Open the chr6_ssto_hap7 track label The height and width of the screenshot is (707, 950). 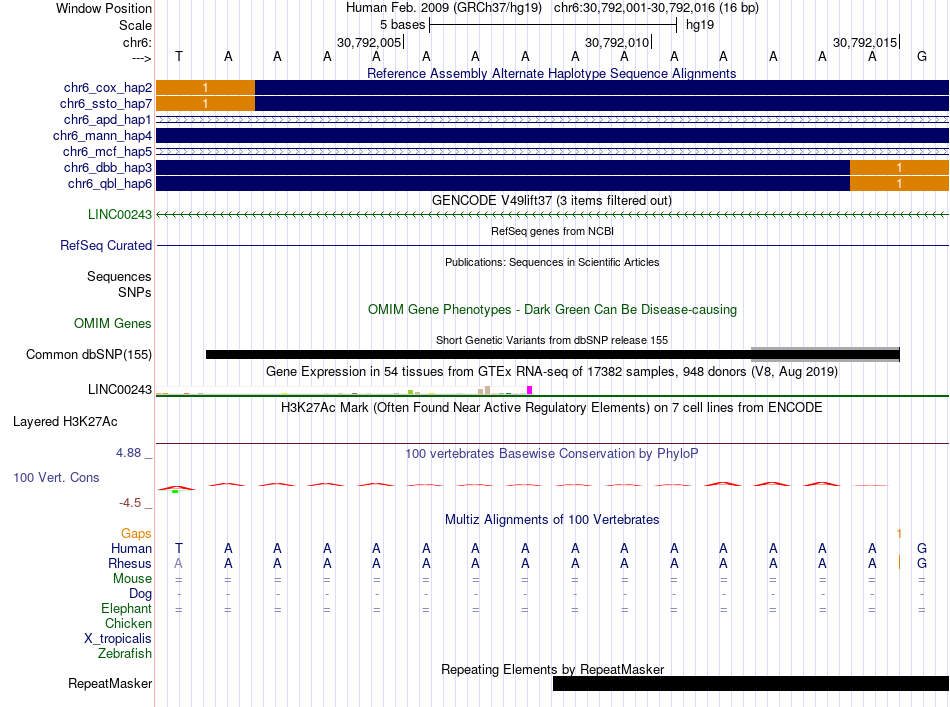pos(105,104)
